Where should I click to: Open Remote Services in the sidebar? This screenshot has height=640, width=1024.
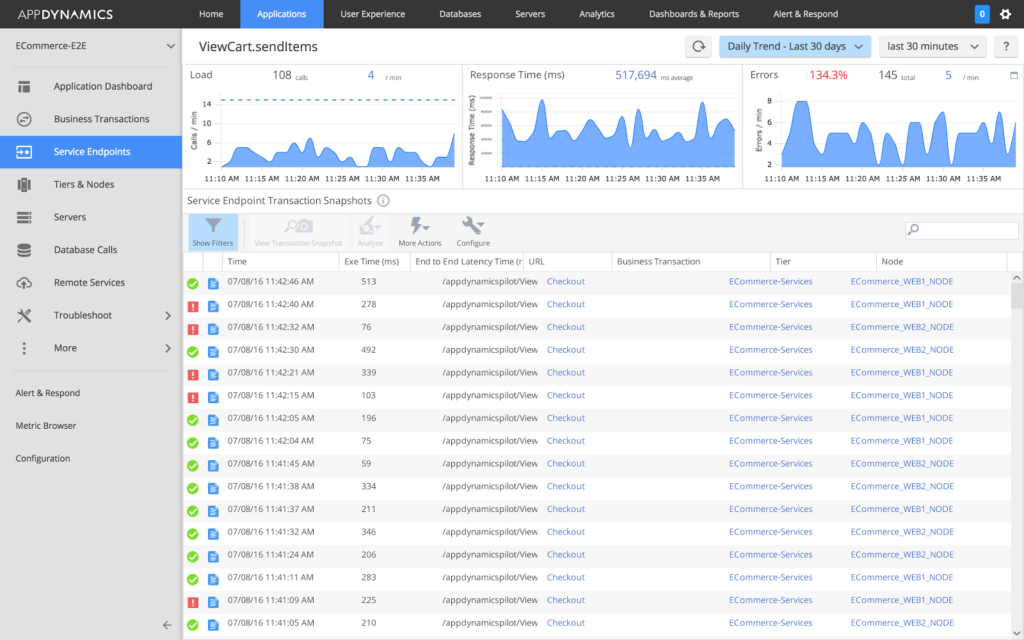89,282
